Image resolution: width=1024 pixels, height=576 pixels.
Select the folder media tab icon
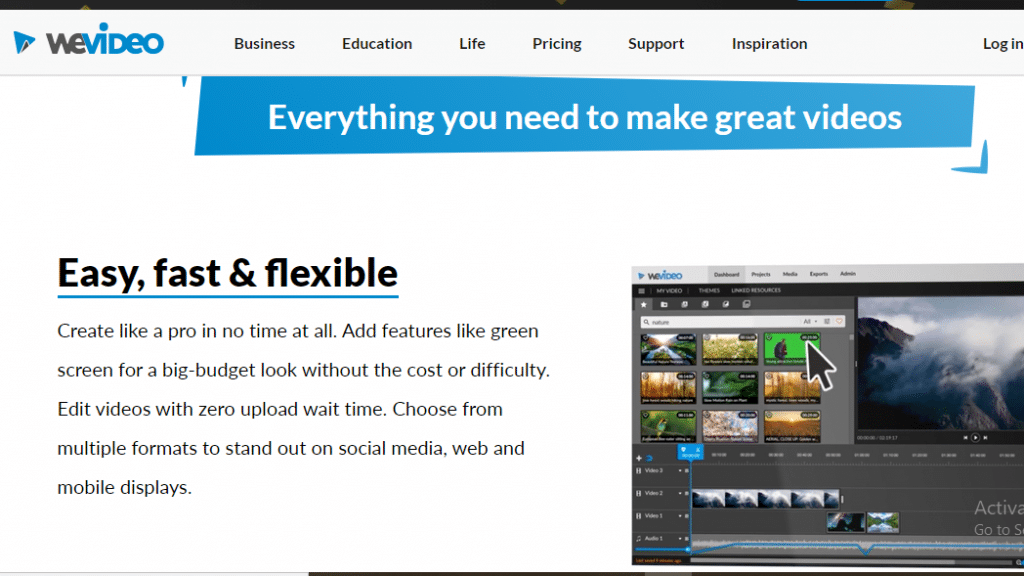664,304
